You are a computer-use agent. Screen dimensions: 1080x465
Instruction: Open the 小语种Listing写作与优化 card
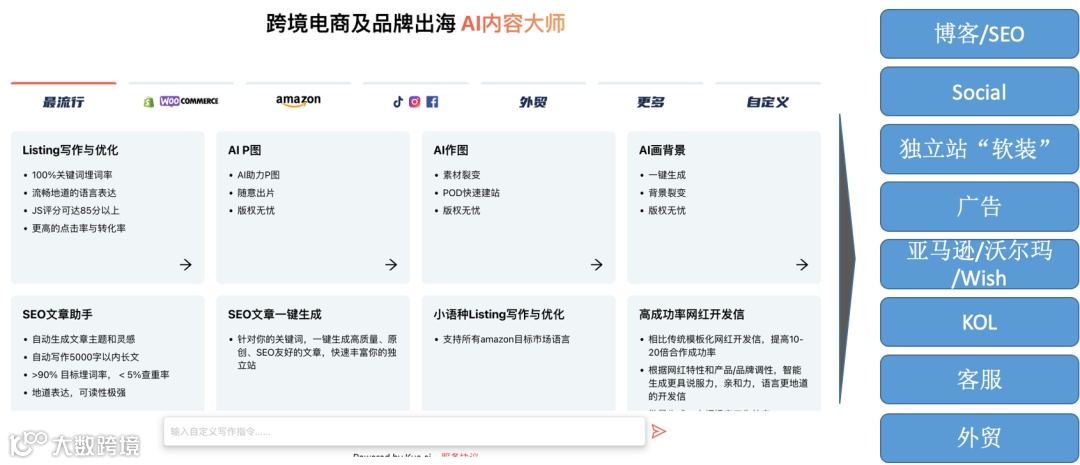[x=519, y=353]
